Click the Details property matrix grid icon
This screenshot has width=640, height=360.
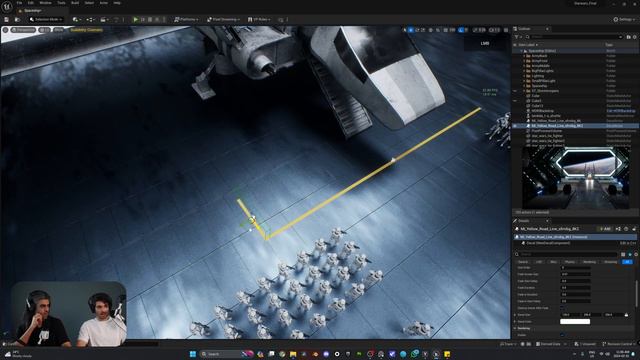623,254
